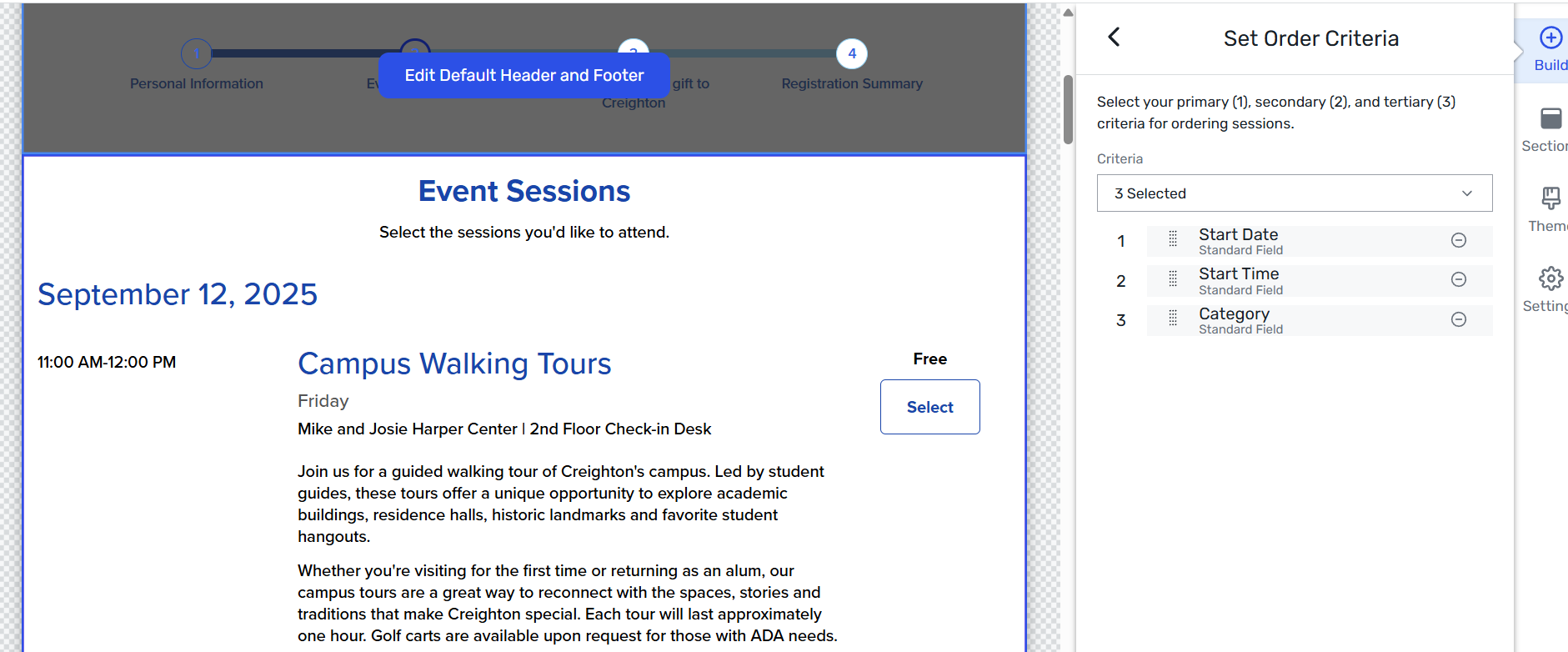Click the dropdown chevron in Criteria field
The image size is (1568, 652).
point(1467,193)
